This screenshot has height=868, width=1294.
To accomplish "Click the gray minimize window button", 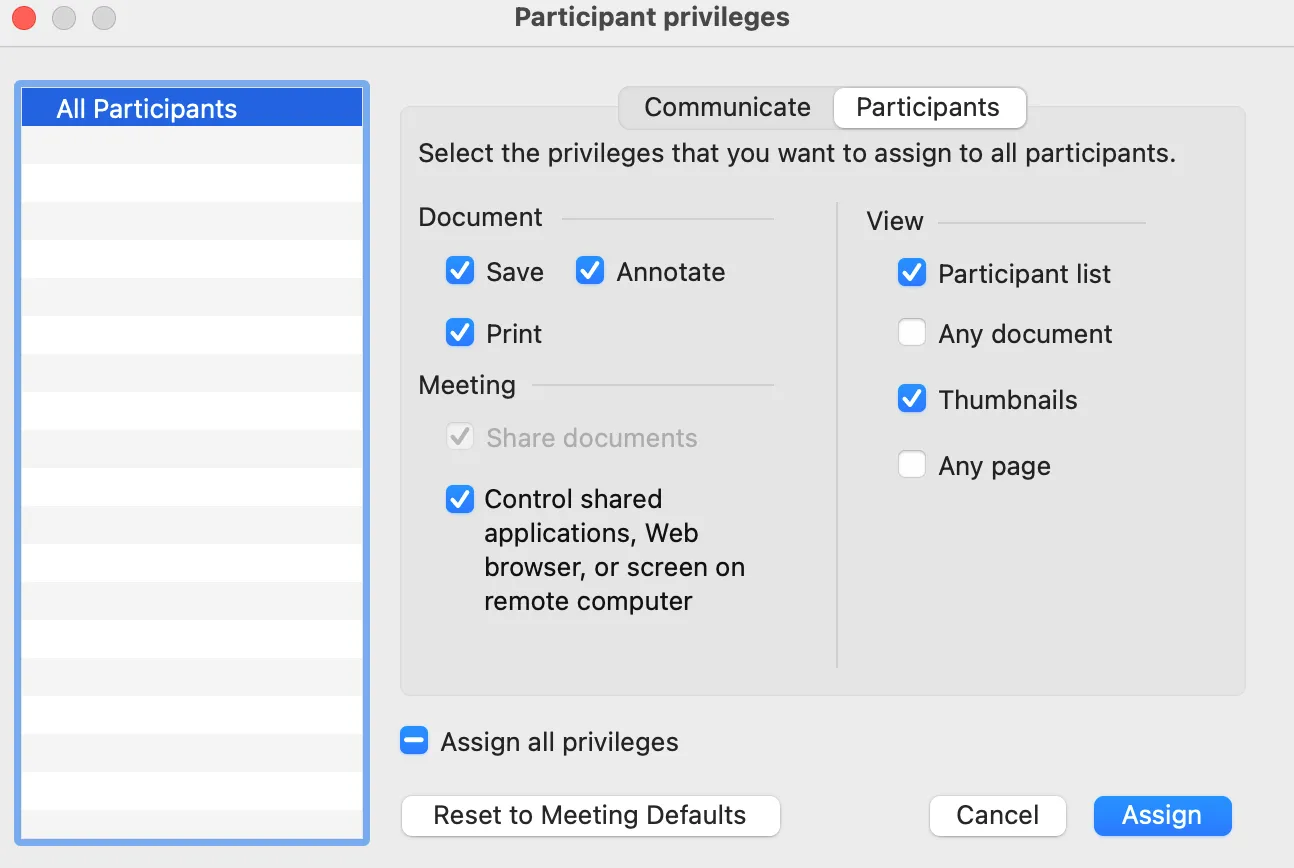I will (x=64, y=18).
